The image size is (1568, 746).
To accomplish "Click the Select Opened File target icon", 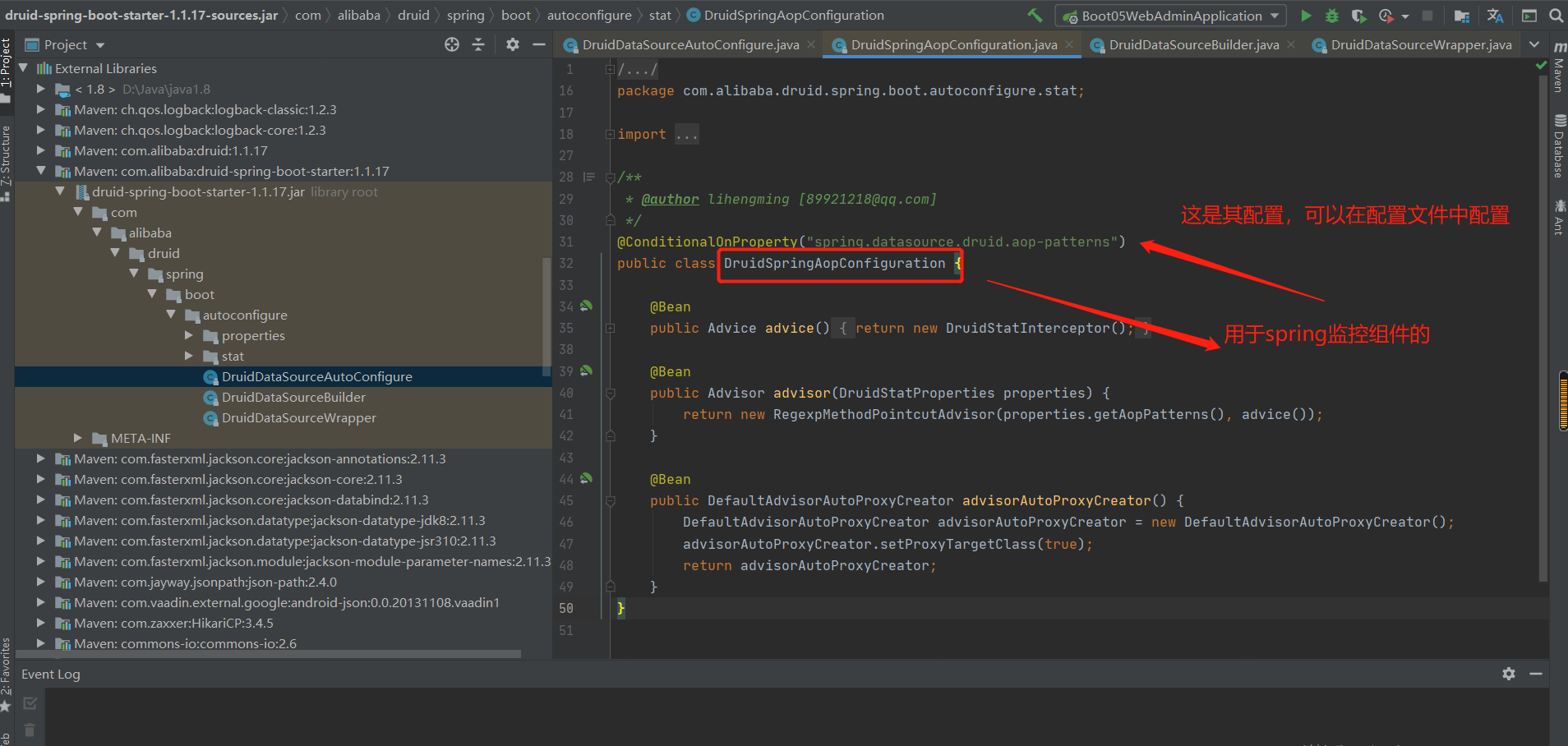I will point(452,44).
